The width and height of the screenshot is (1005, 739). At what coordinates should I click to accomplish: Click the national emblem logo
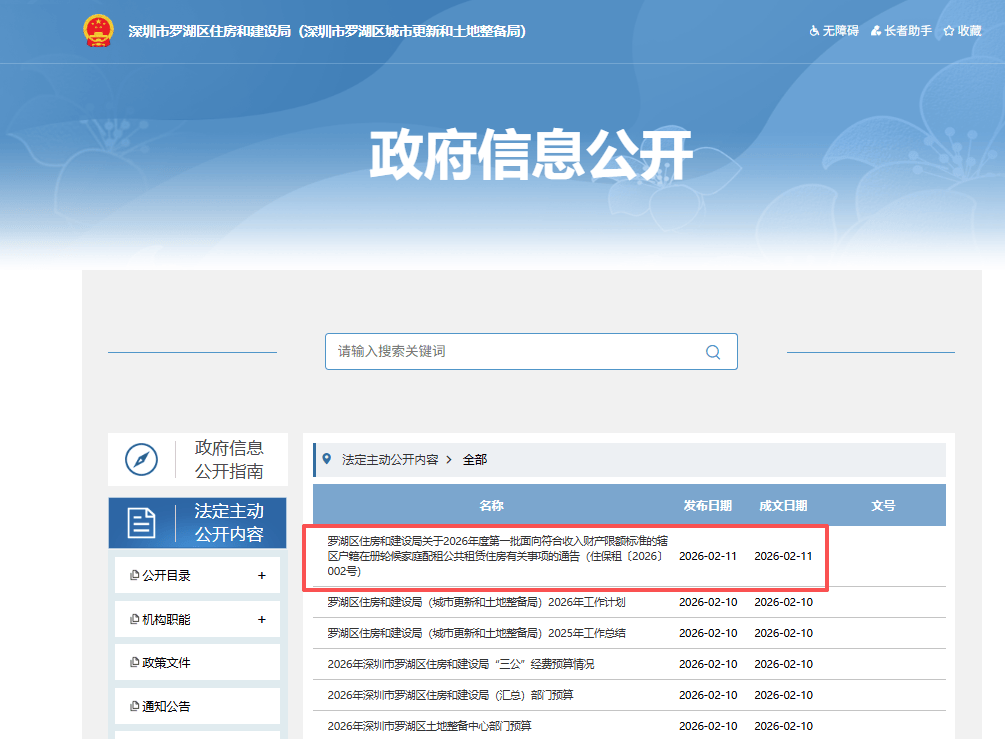click(97, 30)
